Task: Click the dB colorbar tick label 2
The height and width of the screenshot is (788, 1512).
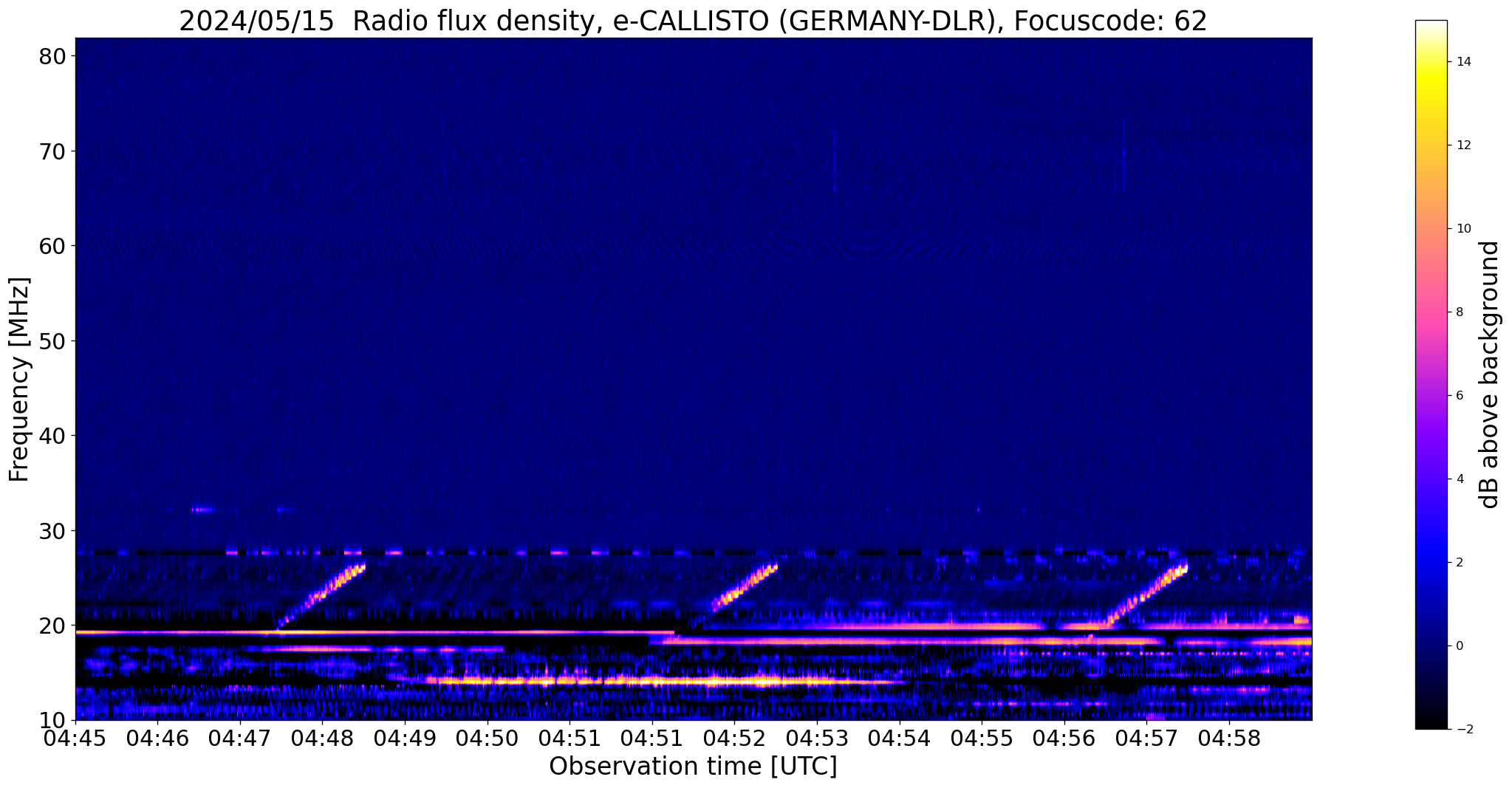Action: [x=1460, y=563]
